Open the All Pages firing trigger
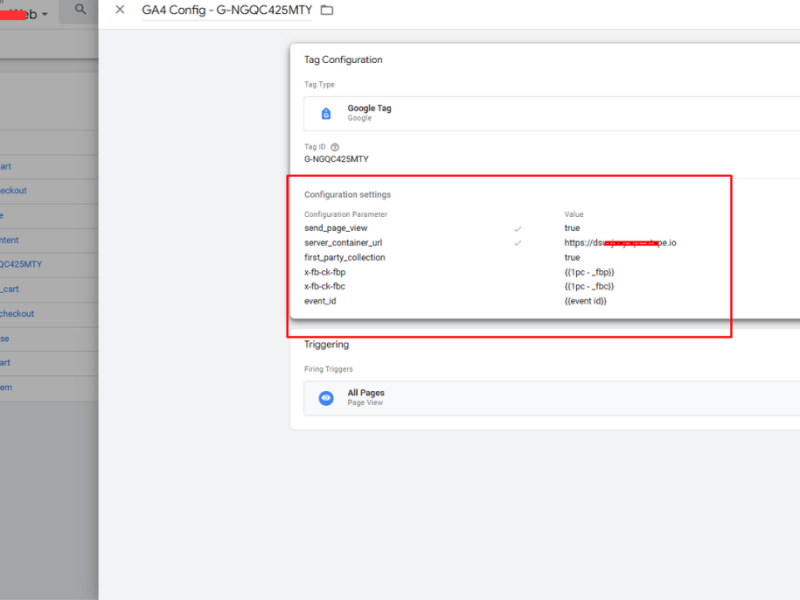The image size is (800, 600). pos(552,398)
